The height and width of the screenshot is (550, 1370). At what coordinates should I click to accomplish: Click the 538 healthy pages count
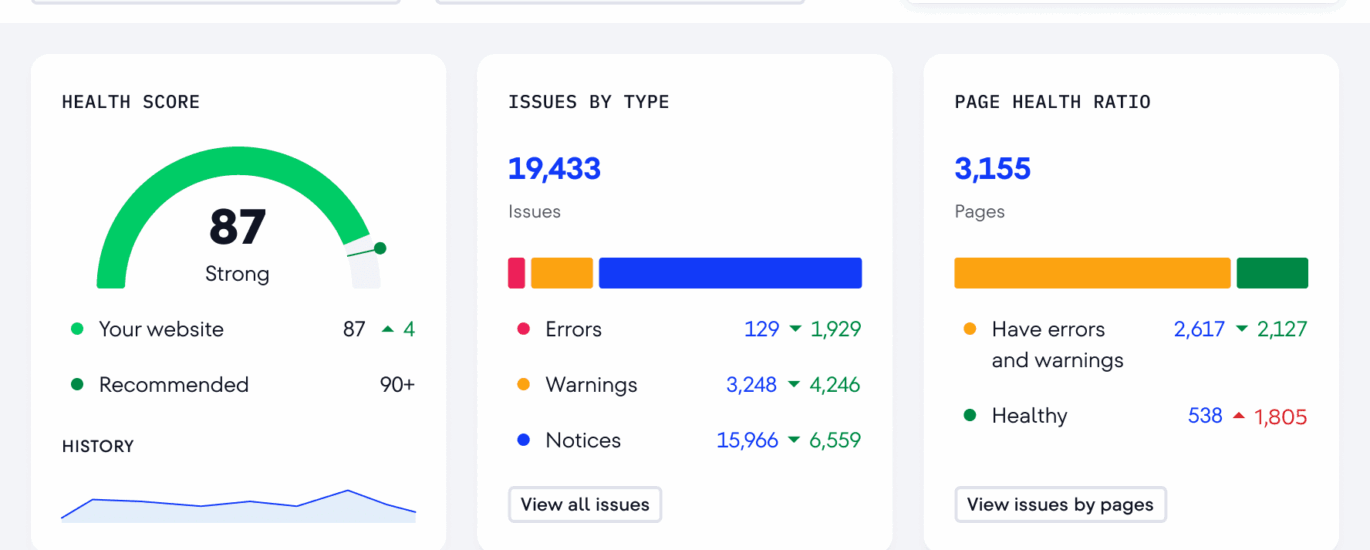click(x=1205, y=416)
